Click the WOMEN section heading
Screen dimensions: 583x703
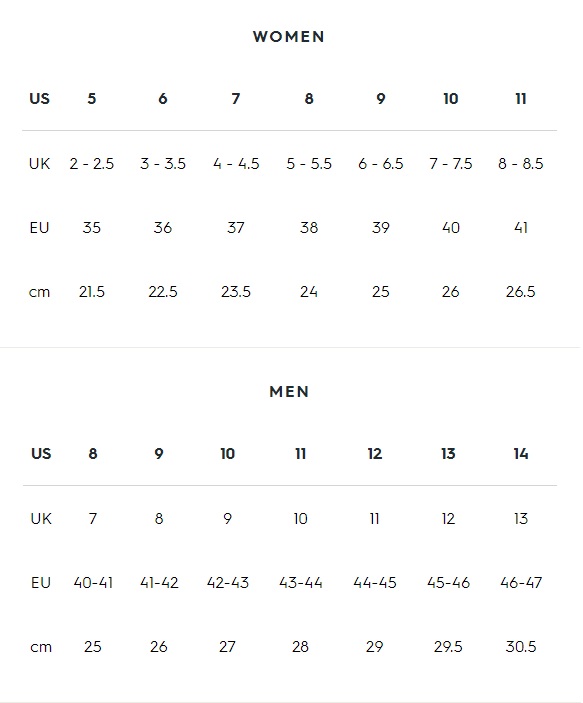[x=289, y=37]
